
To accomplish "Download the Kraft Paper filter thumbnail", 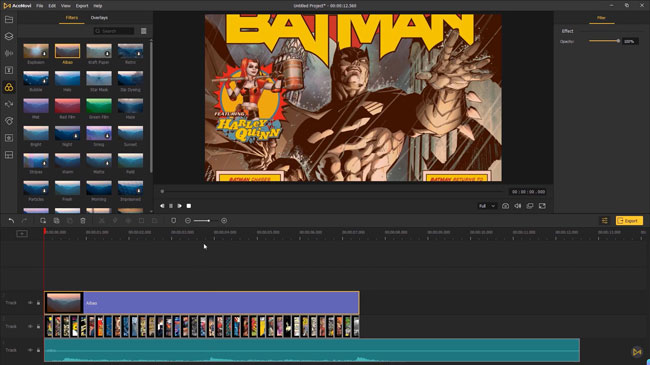I will 107,54.
